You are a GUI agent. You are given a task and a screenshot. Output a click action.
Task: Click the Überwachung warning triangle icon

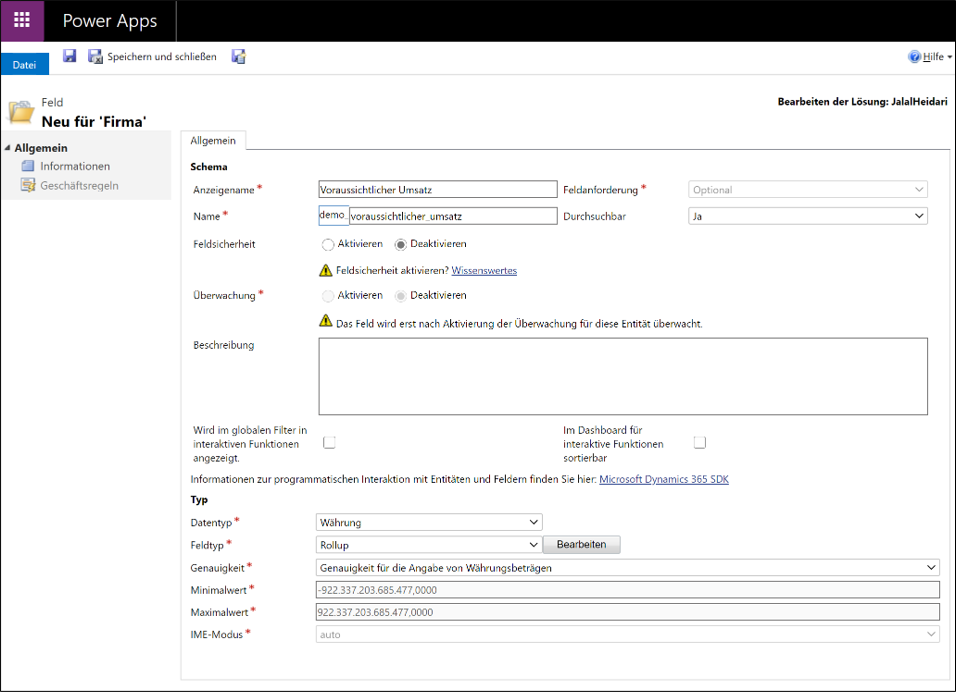tap(326, 321)
